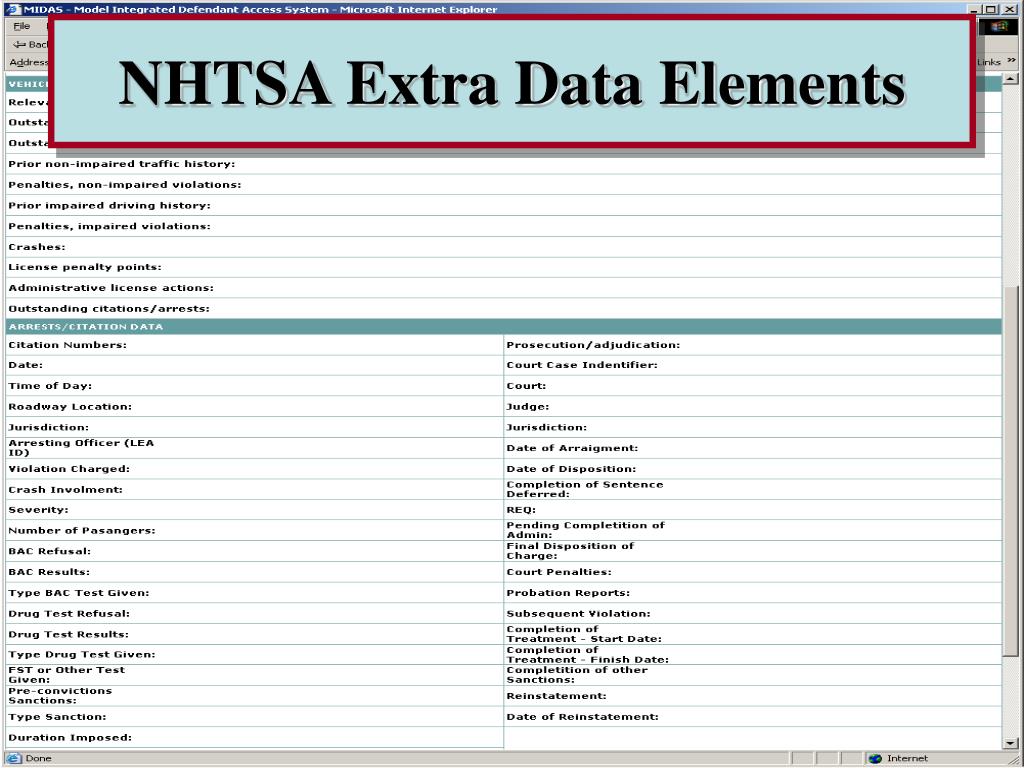Click the 'BAC Refusal:' label

50,551
